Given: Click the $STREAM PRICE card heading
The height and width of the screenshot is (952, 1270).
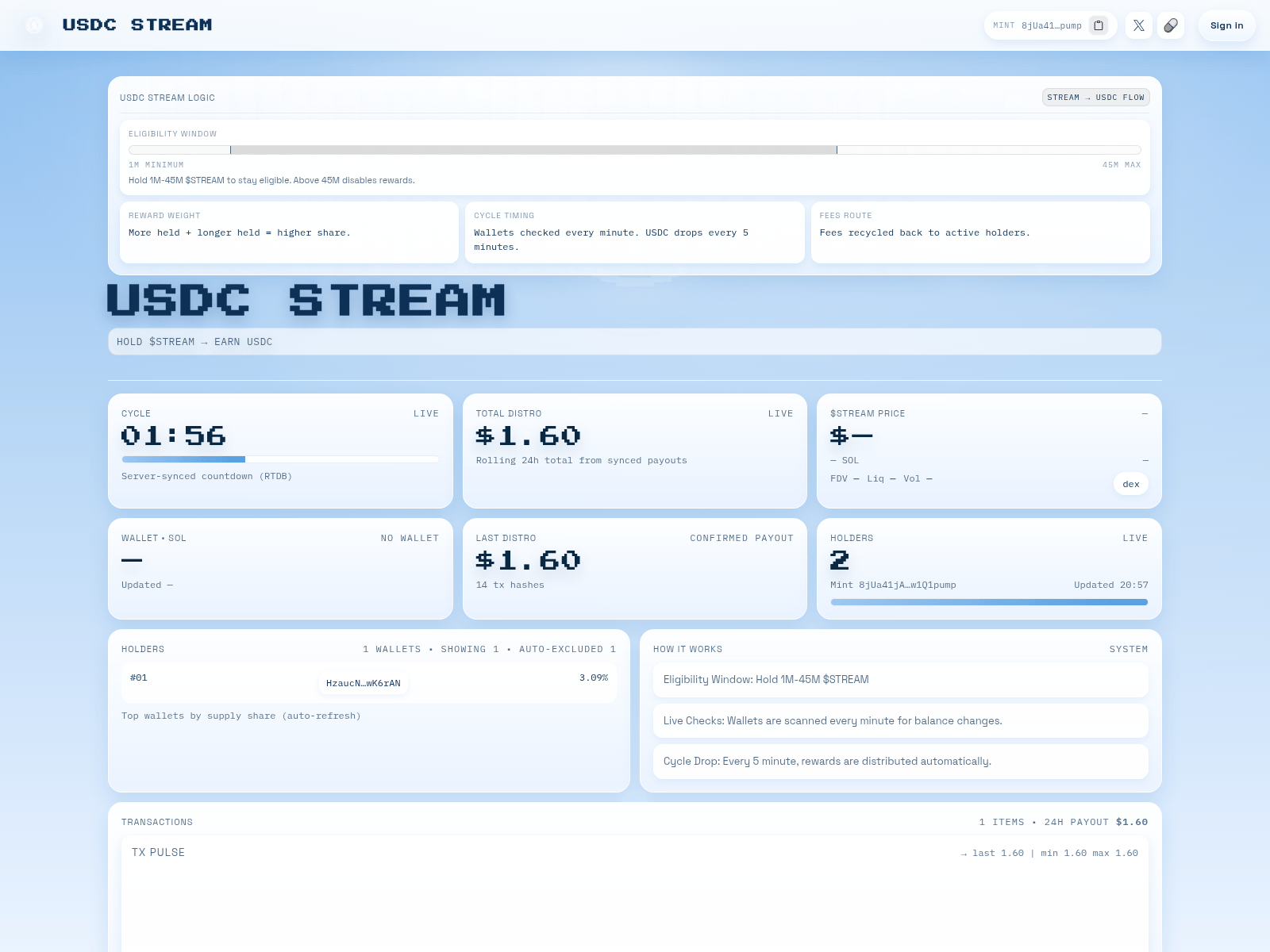Looking at the screenshot, I should [868, 413].
